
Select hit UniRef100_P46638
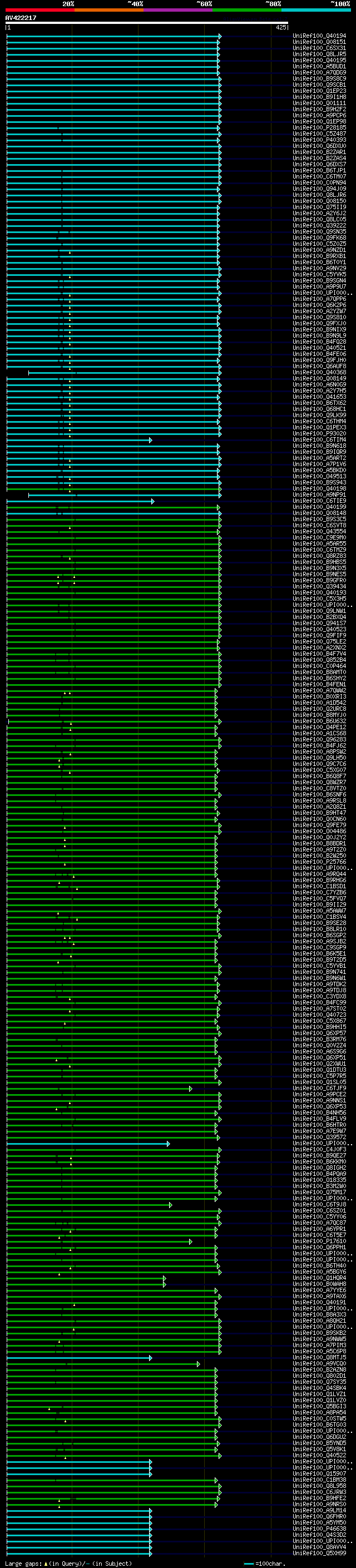319,1530
